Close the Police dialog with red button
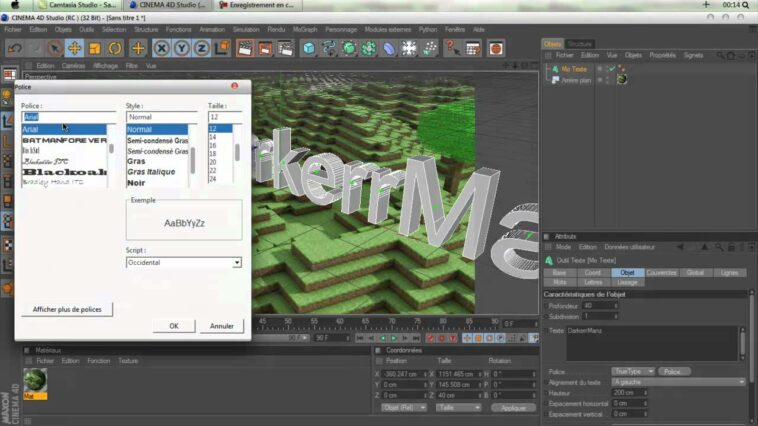The image size is (758, 426). 234,86
